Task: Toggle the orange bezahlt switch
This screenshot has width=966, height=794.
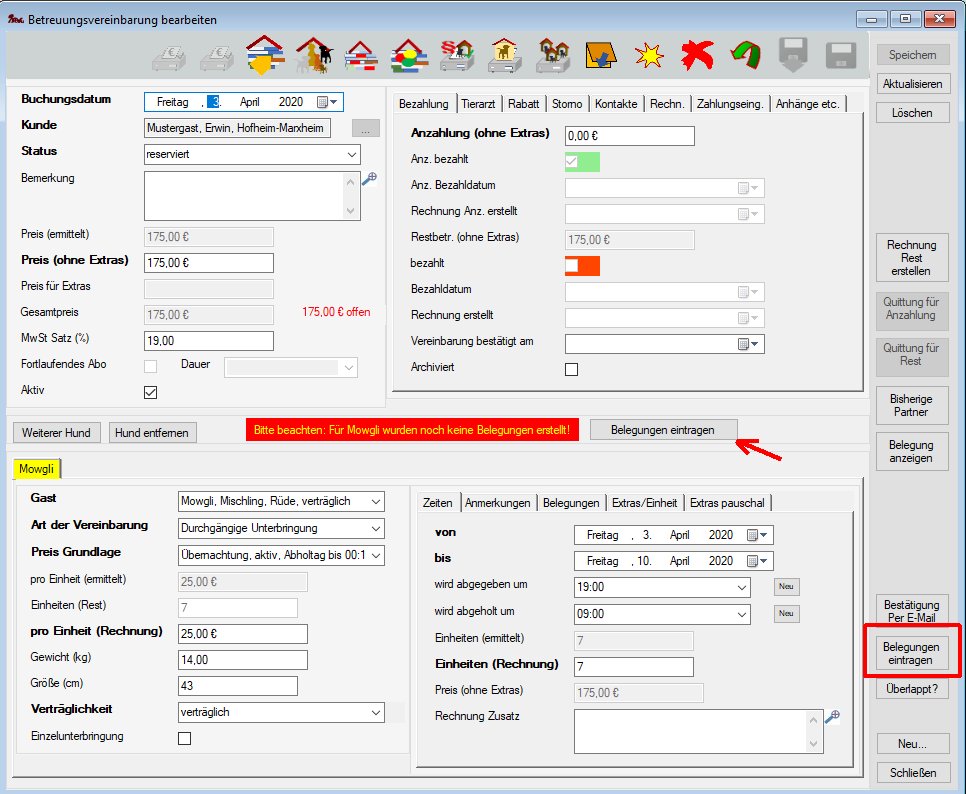Action: coord(582,265)
